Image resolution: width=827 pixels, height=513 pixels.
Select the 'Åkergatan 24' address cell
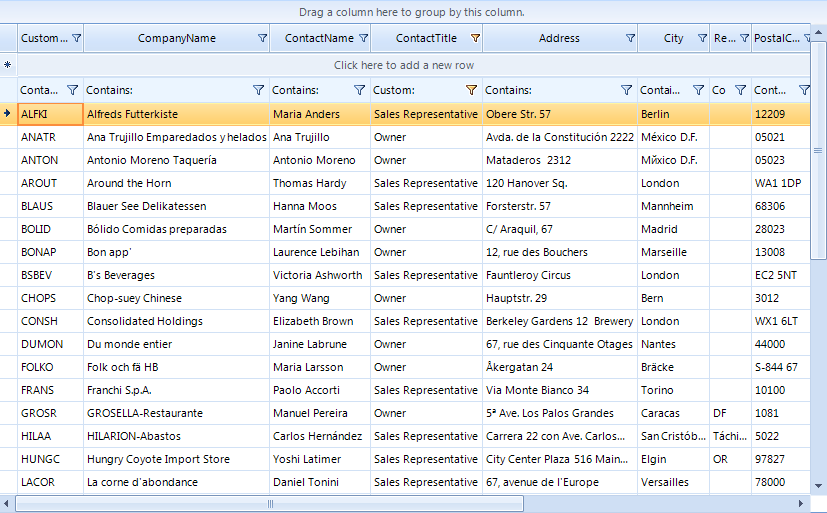[560, 367]
